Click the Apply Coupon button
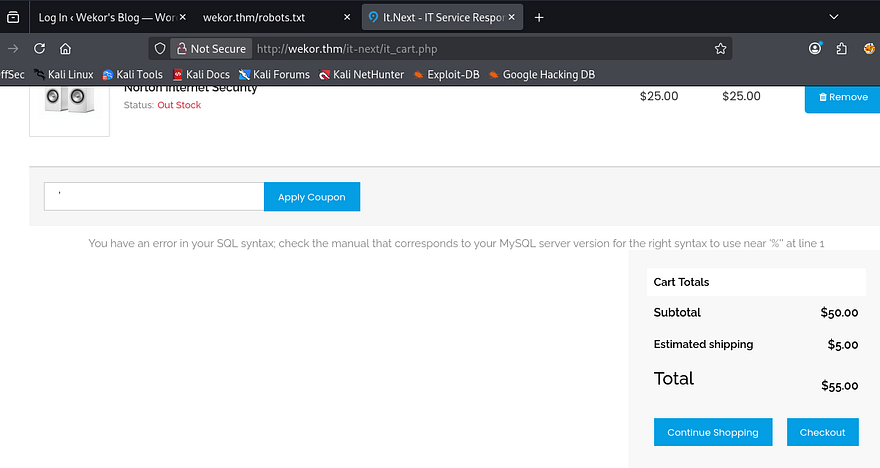This screenshot has height=468, width=880. (311, 197)
